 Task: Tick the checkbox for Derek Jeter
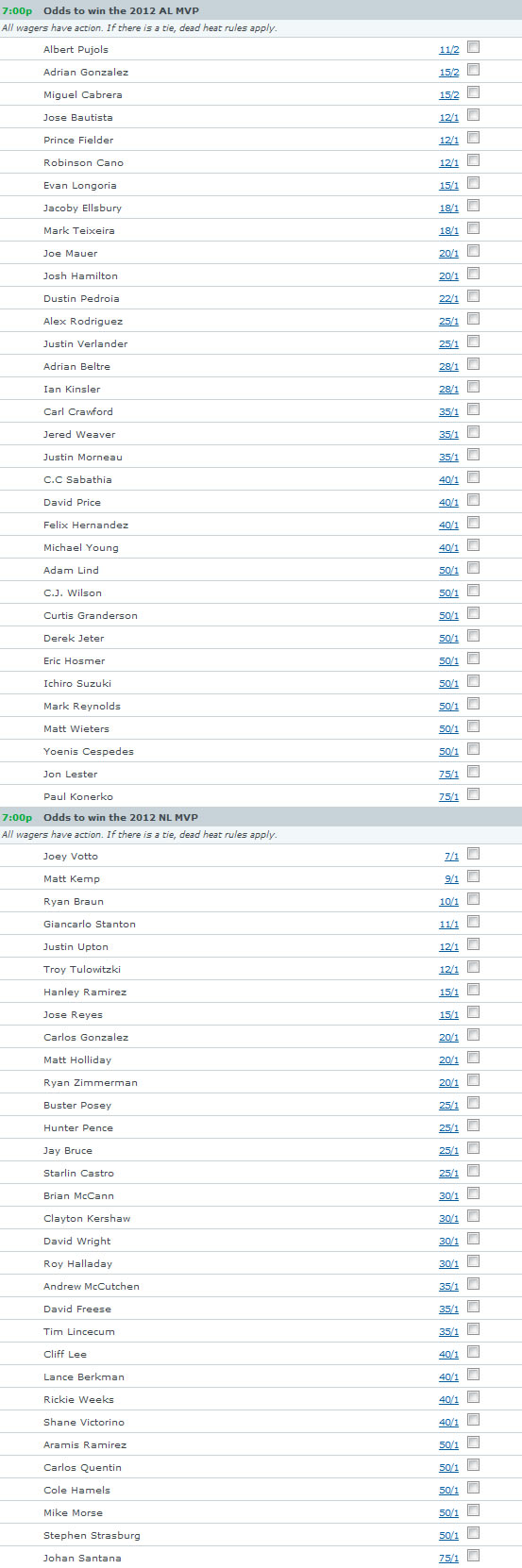pos(473,636)
